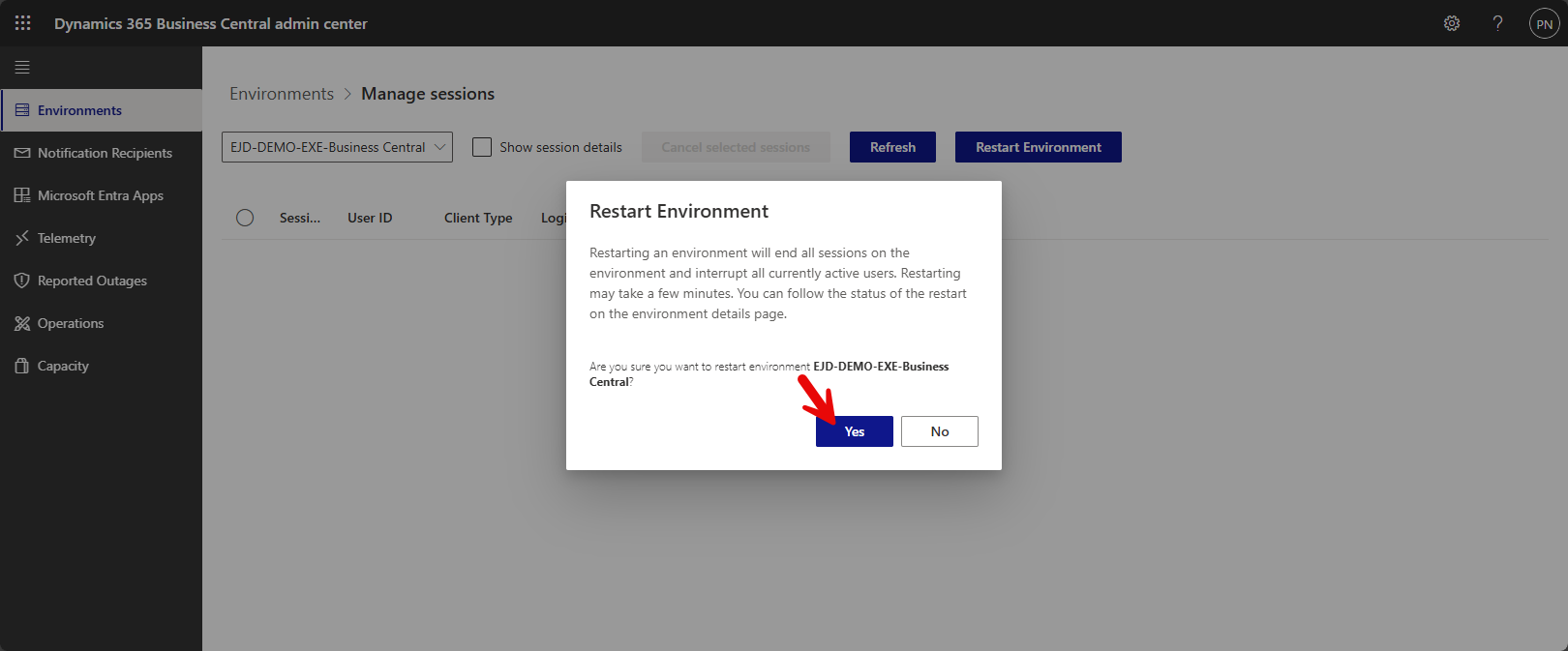Open the environment selector dropdown
This screenshot has width=1568, height=651.
(337, 147)
